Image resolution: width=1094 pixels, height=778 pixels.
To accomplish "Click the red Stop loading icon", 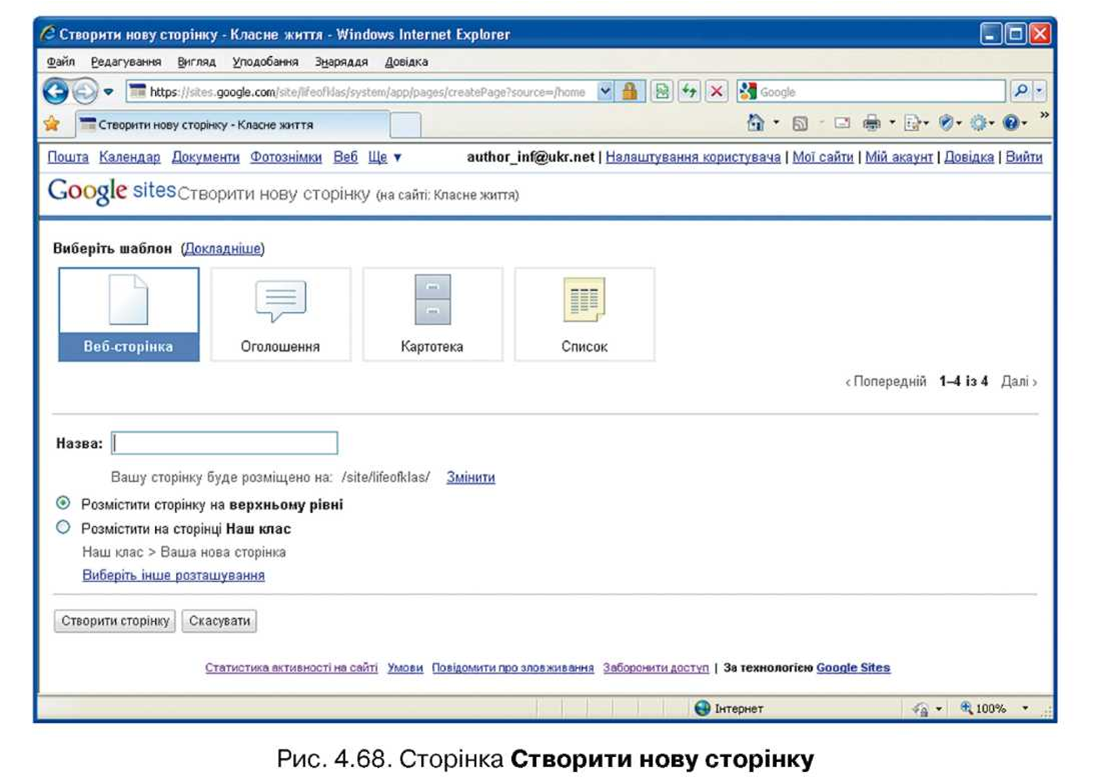I will (x=717, y=91).
